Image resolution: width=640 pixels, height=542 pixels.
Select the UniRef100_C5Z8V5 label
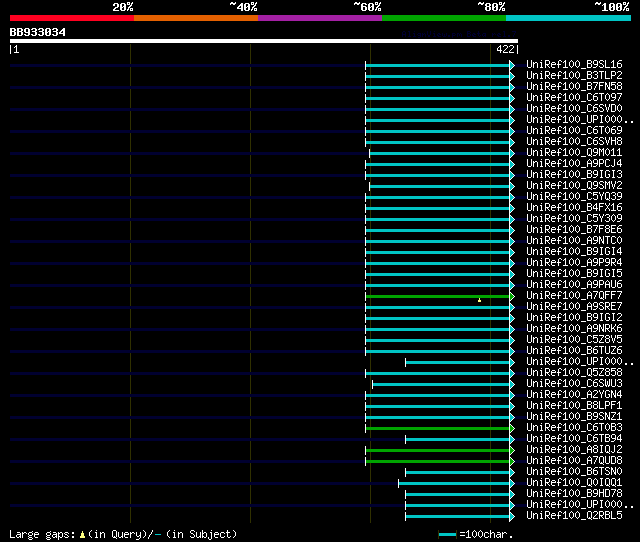click(x=574, y=340)
